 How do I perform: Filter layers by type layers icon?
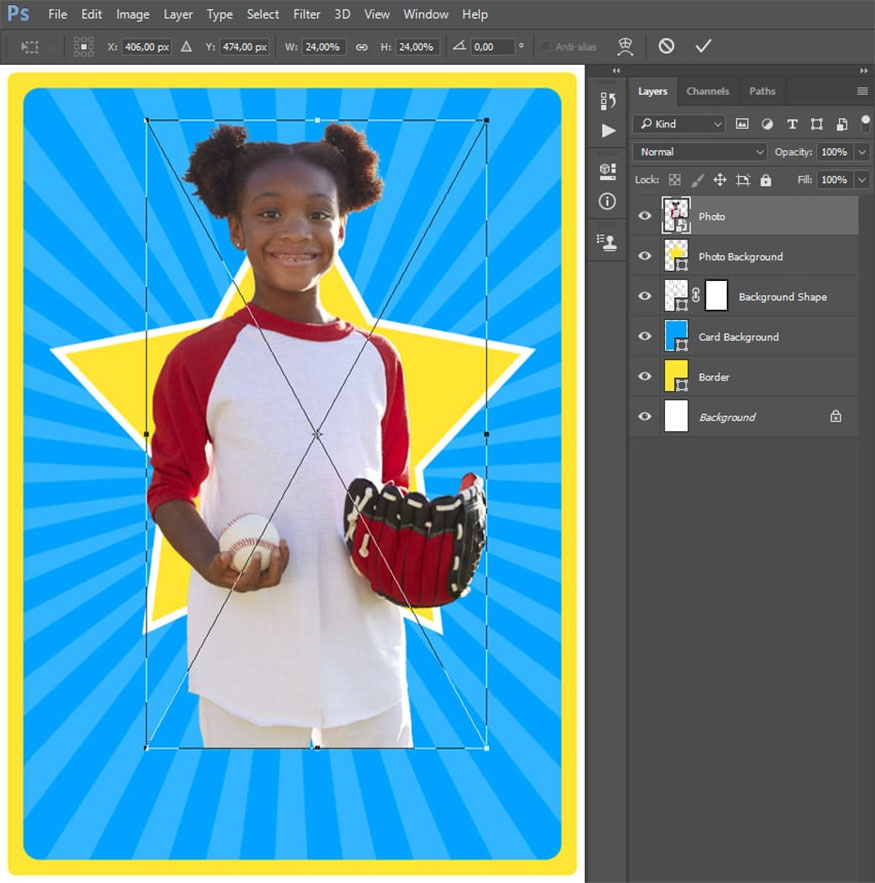pos(792,124)
